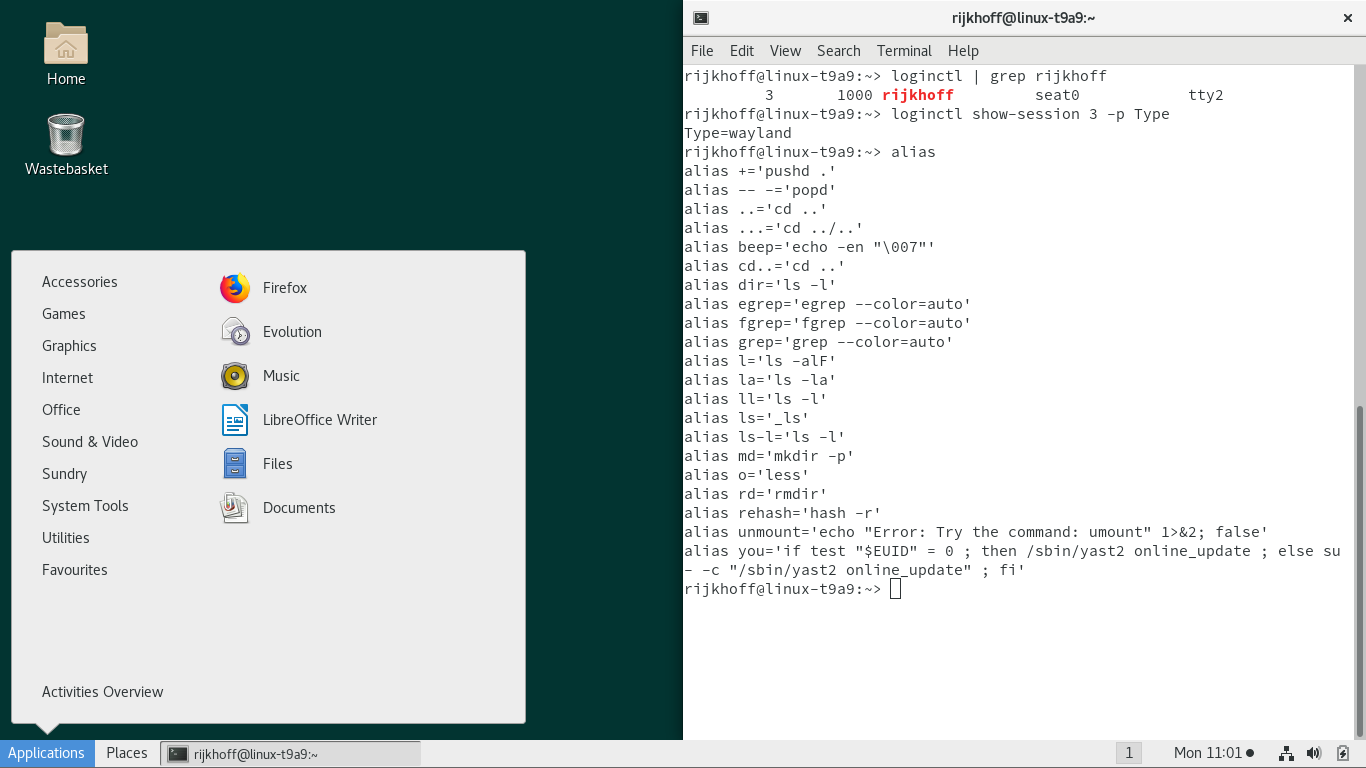Screen dimensions: 1366x768
Task: Open the Activities Overview link
Action: point(102,692)
